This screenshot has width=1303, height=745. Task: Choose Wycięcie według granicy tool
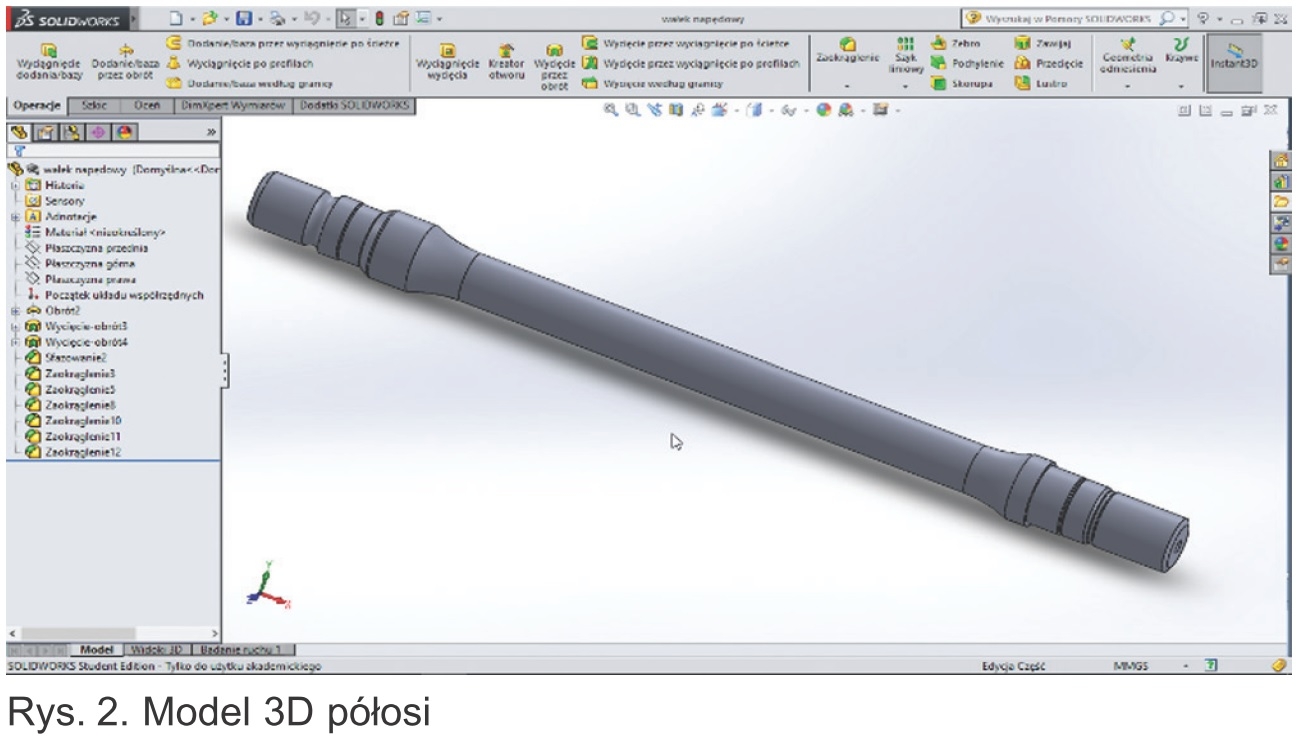coord(652,83)
